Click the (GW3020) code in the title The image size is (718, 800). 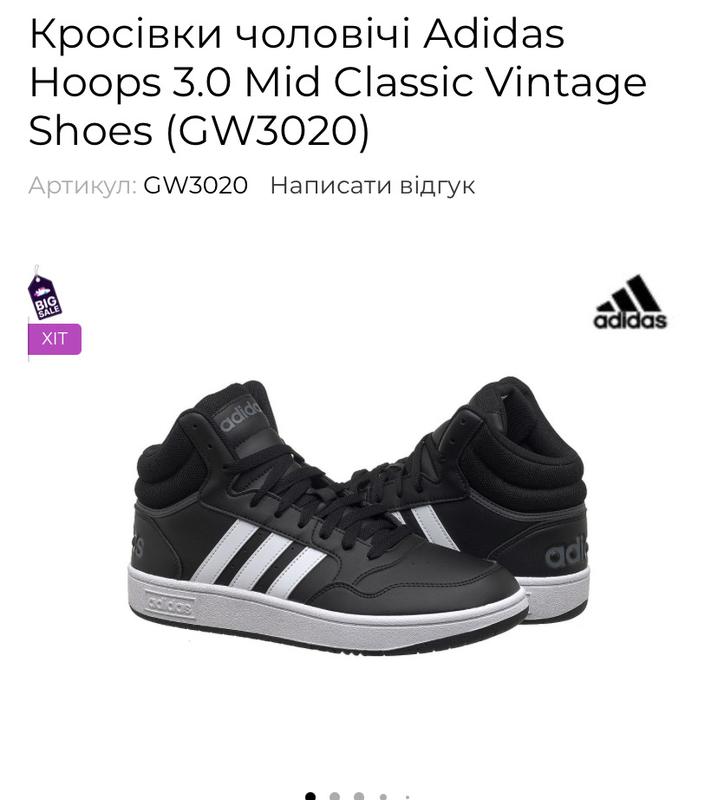coord(268,131)
